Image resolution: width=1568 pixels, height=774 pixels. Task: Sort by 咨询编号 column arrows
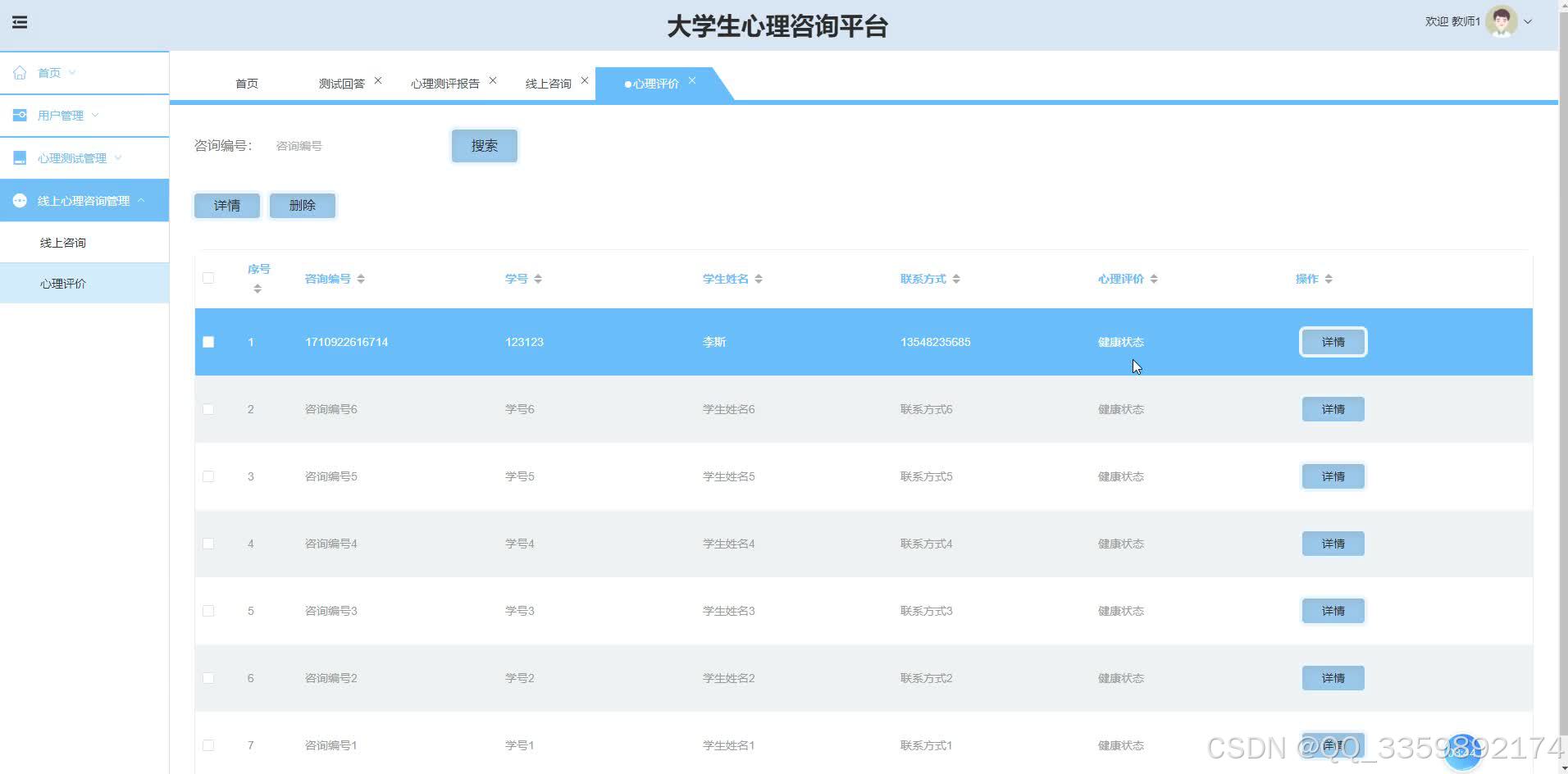361,279
